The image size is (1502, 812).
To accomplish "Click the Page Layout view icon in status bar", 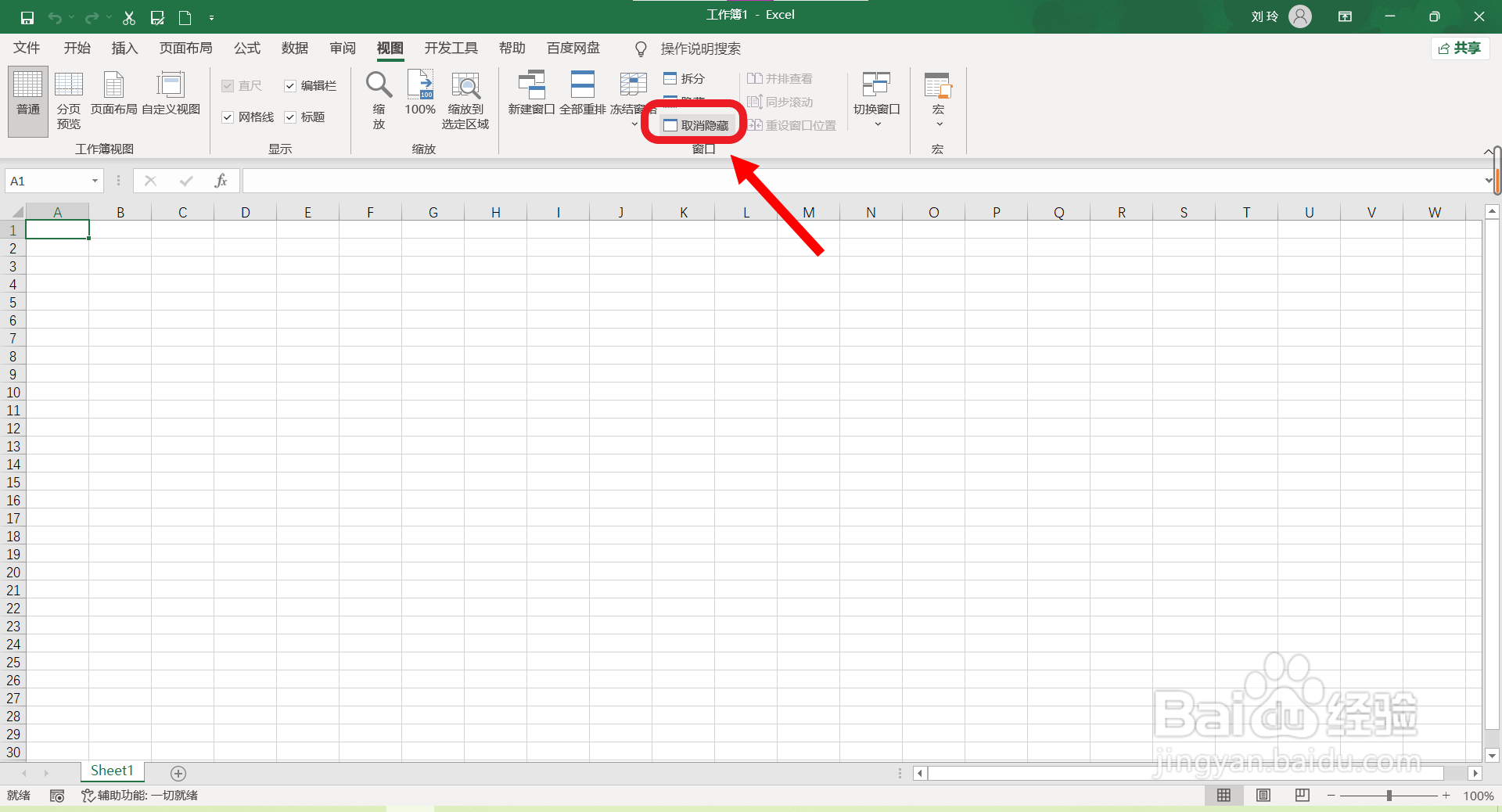I will point(1263,796).
